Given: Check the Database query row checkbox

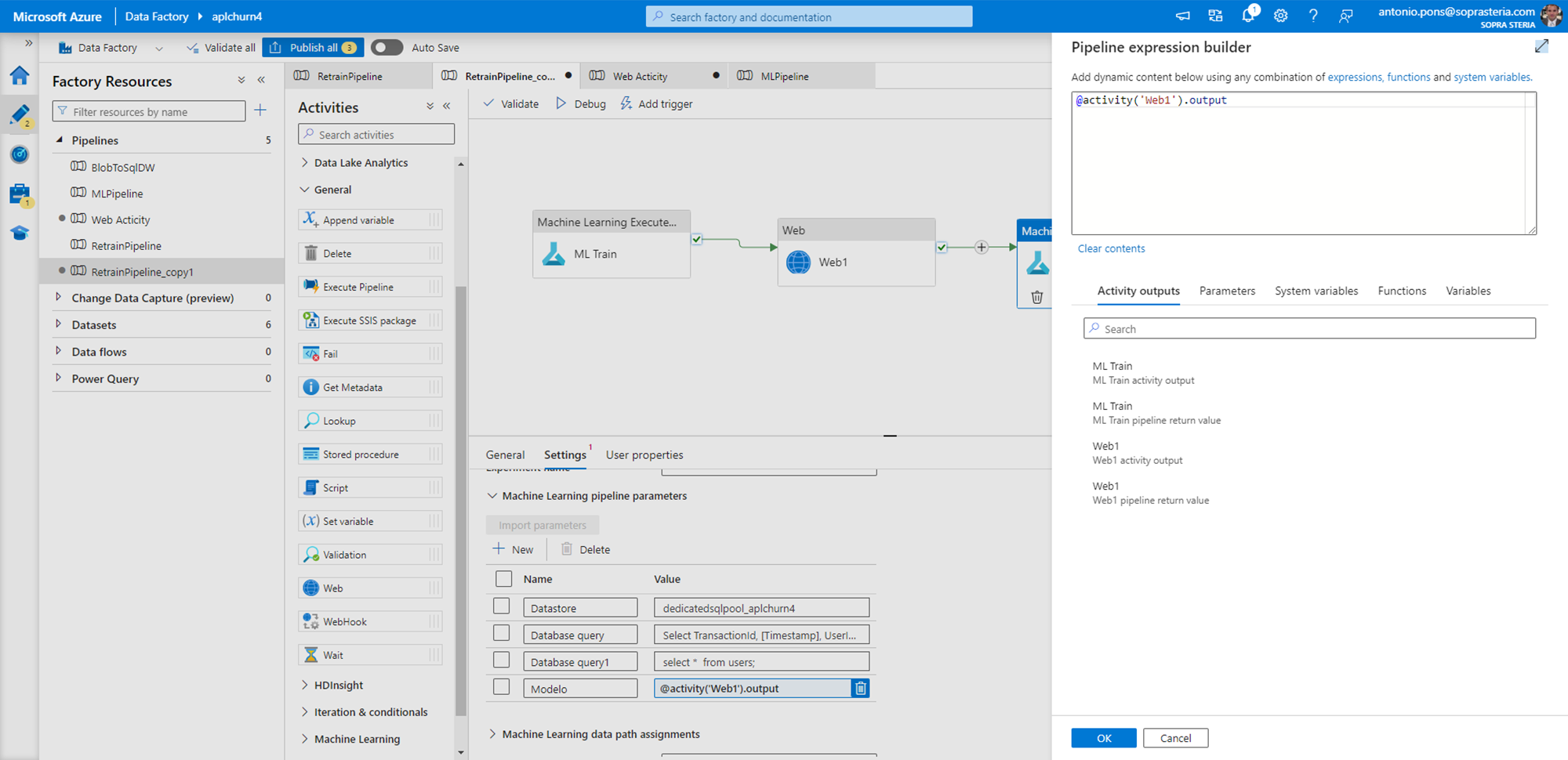Looking at the screenshot, I should tap(502, 633).
